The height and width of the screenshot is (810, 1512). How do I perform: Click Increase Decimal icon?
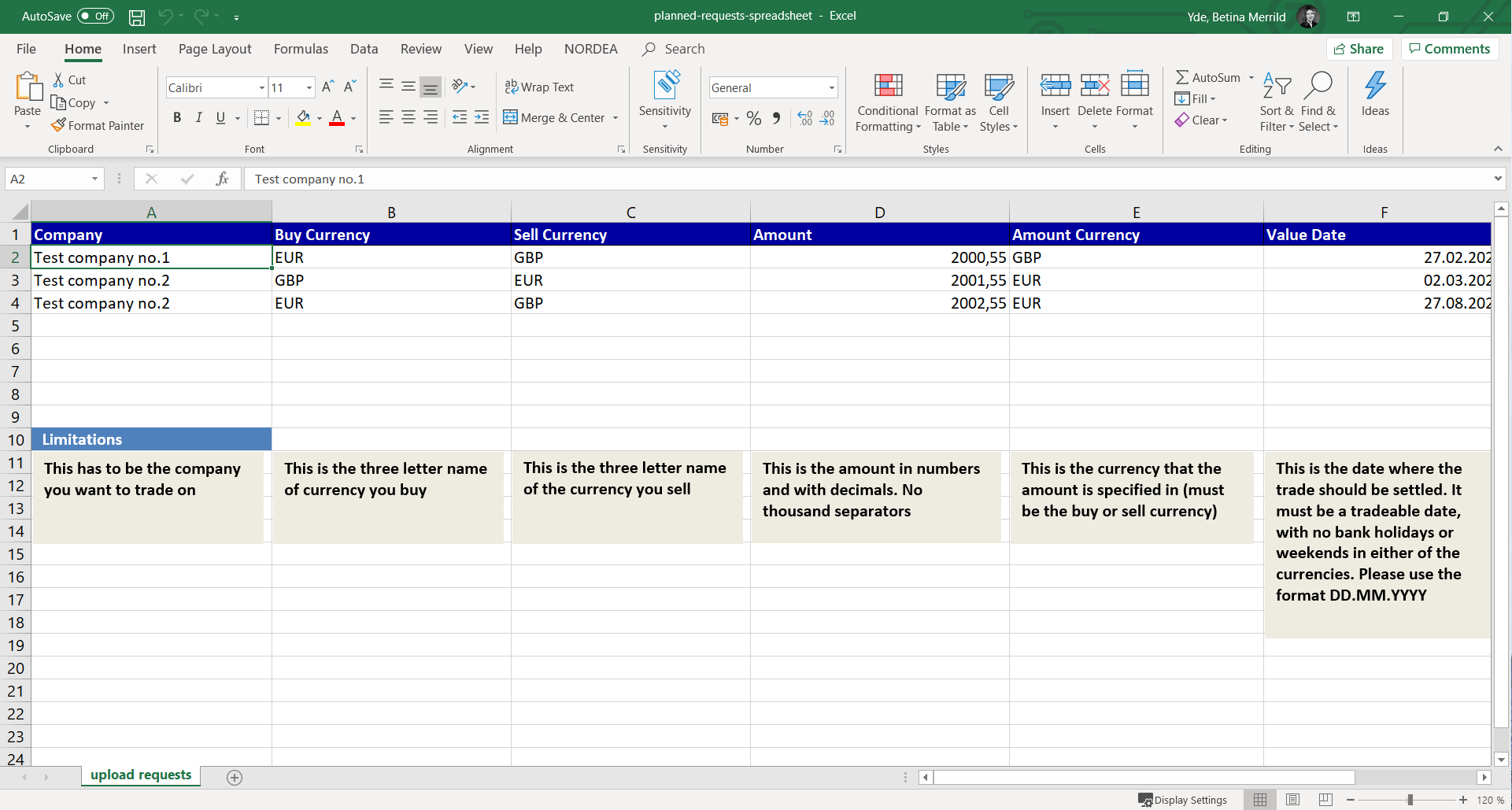click(x=804, y=118)
